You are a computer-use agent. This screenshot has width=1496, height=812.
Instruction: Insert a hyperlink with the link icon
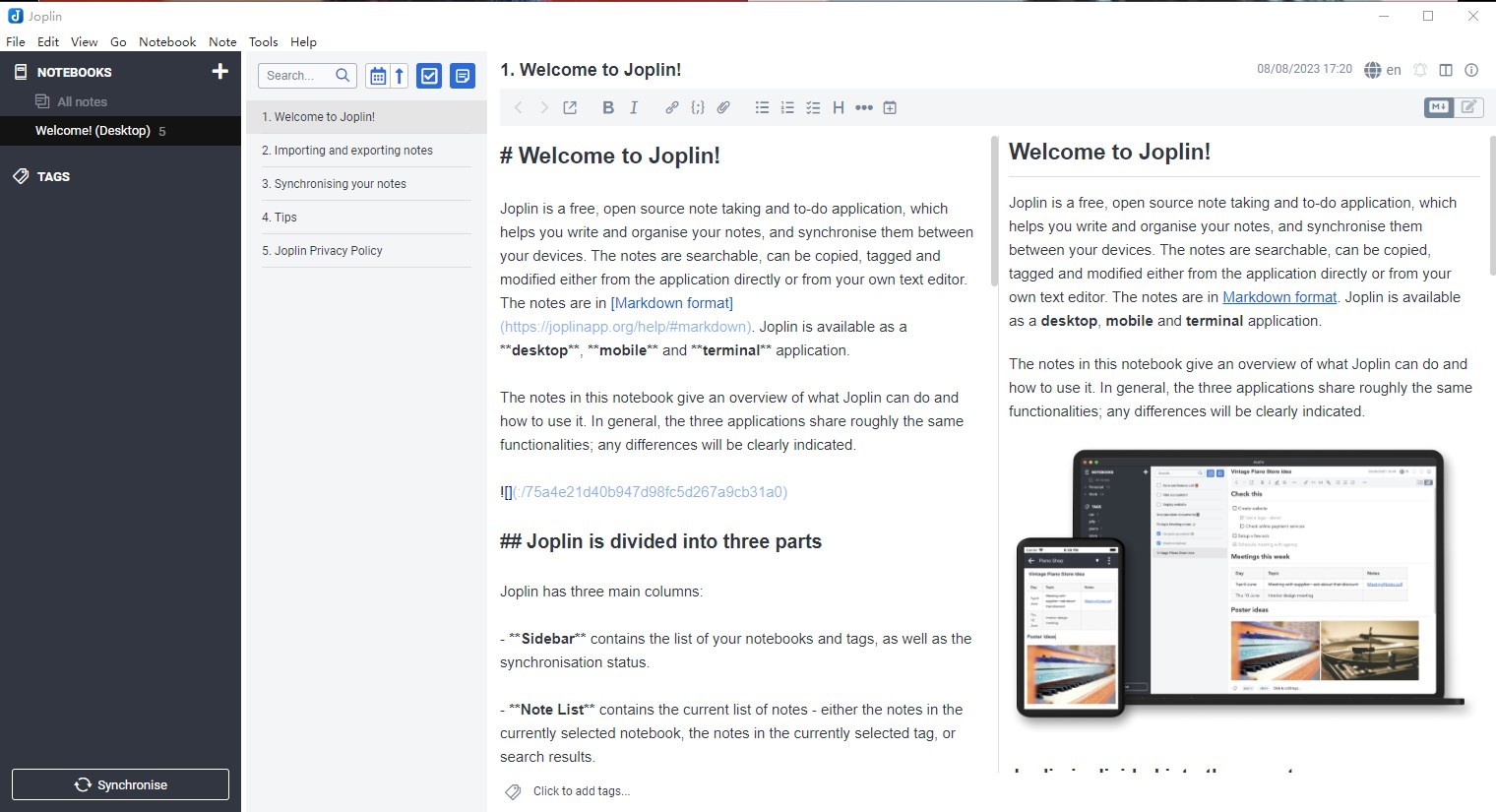pos(671,108)
